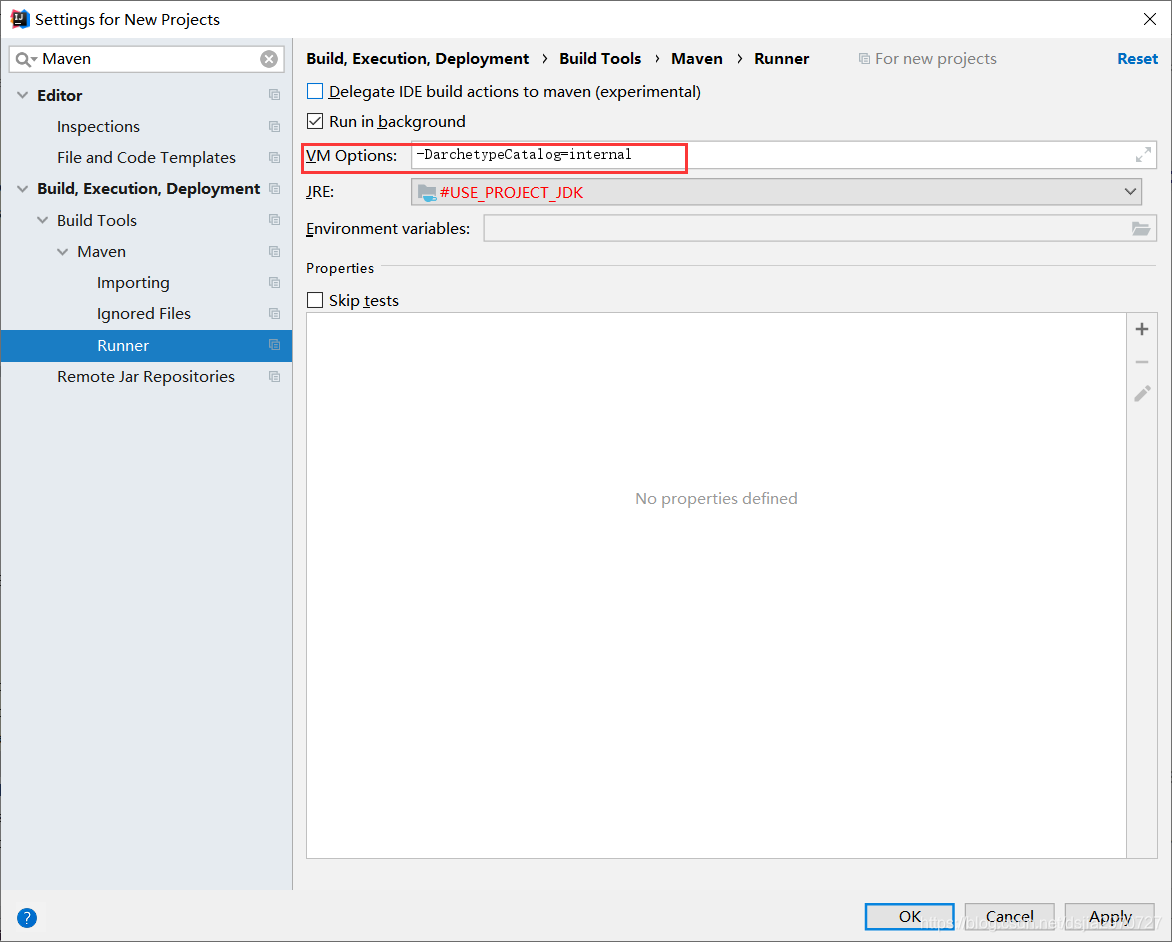The width and height of the screenshot is (1172, 942).
Task: Click project-level icon beside Inspections
Action: click(x=274, y=126)
